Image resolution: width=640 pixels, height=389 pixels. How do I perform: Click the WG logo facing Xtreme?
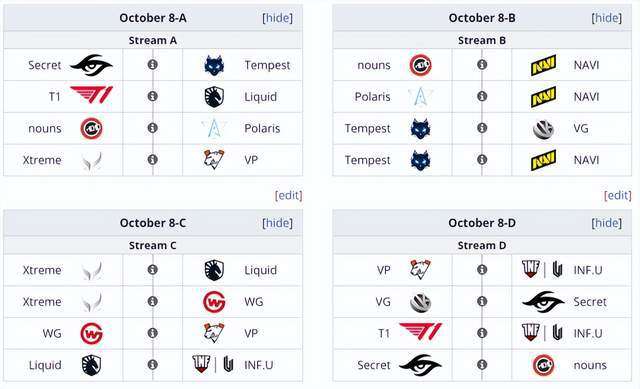click(x=214, y=302)
